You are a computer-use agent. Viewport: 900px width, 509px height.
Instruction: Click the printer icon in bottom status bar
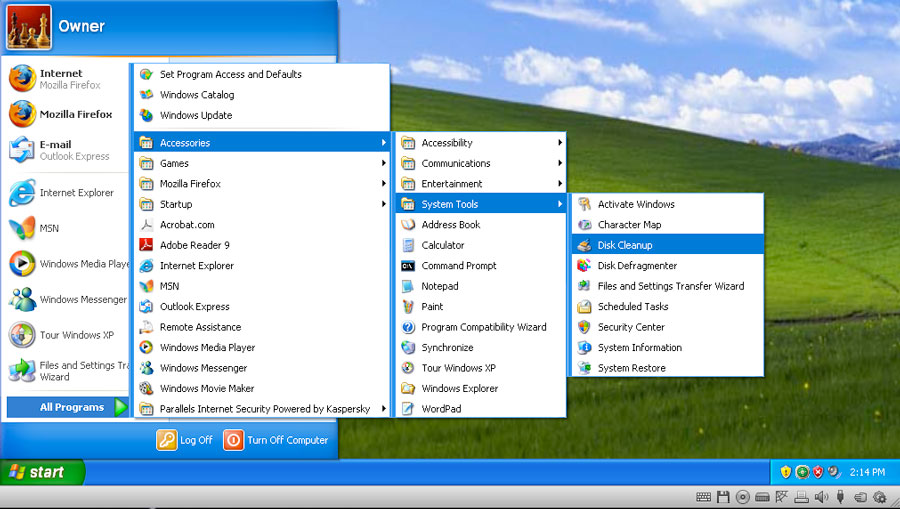click(x=802, y=497)
